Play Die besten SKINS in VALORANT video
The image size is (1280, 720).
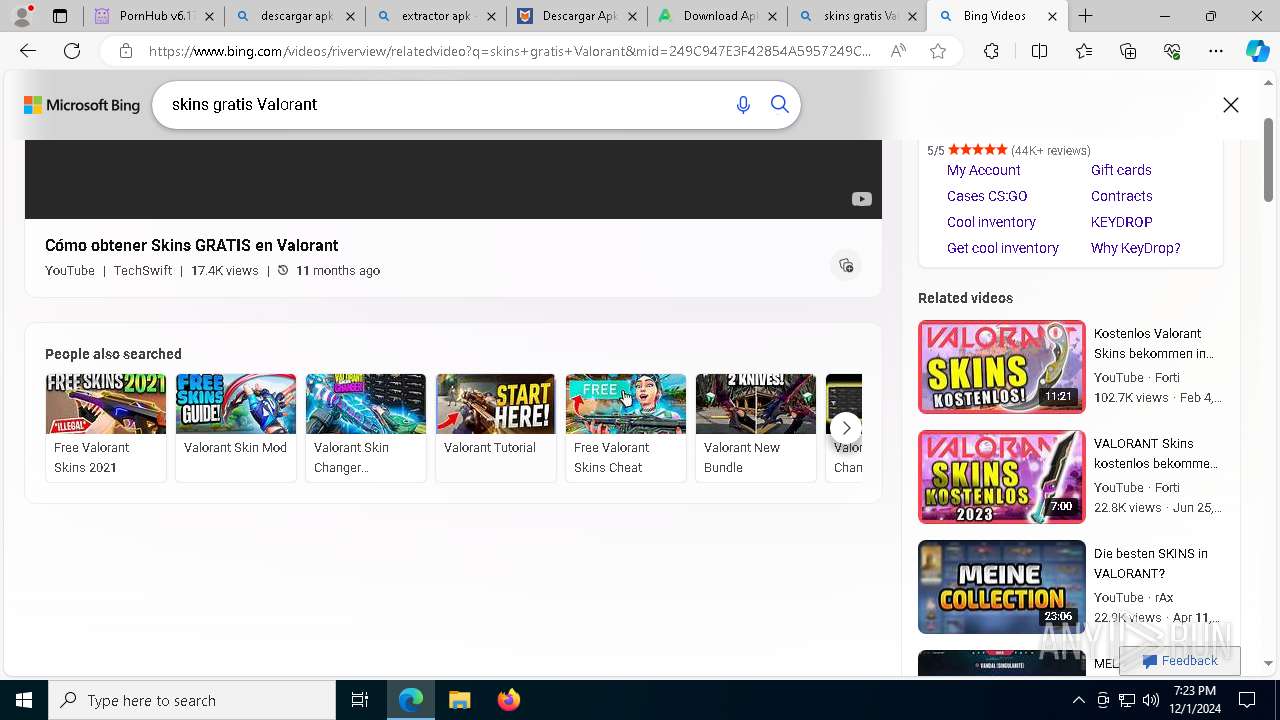[x=1002, y=587]
